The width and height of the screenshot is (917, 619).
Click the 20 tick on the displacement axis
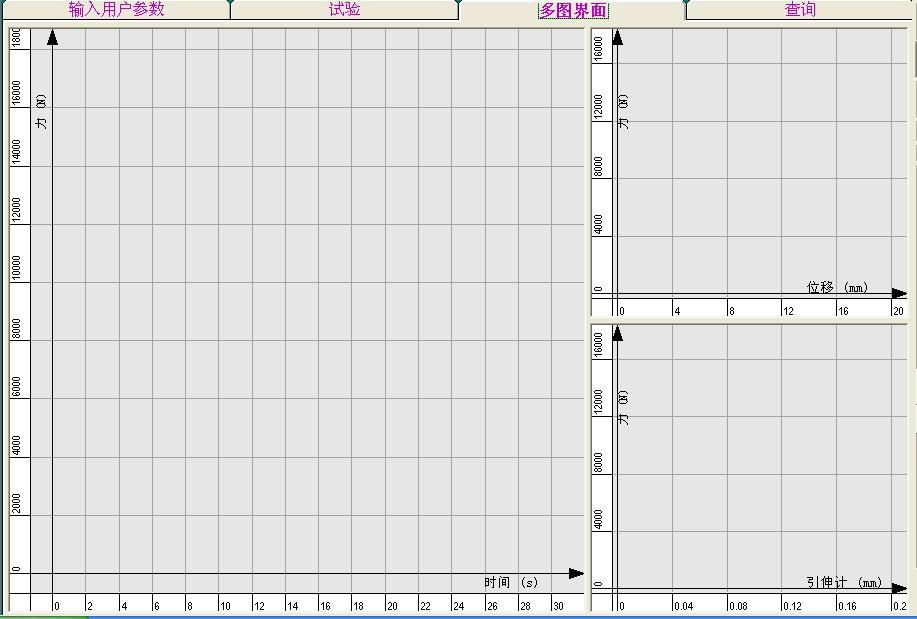pyautogui.click(x=898, y=311)
